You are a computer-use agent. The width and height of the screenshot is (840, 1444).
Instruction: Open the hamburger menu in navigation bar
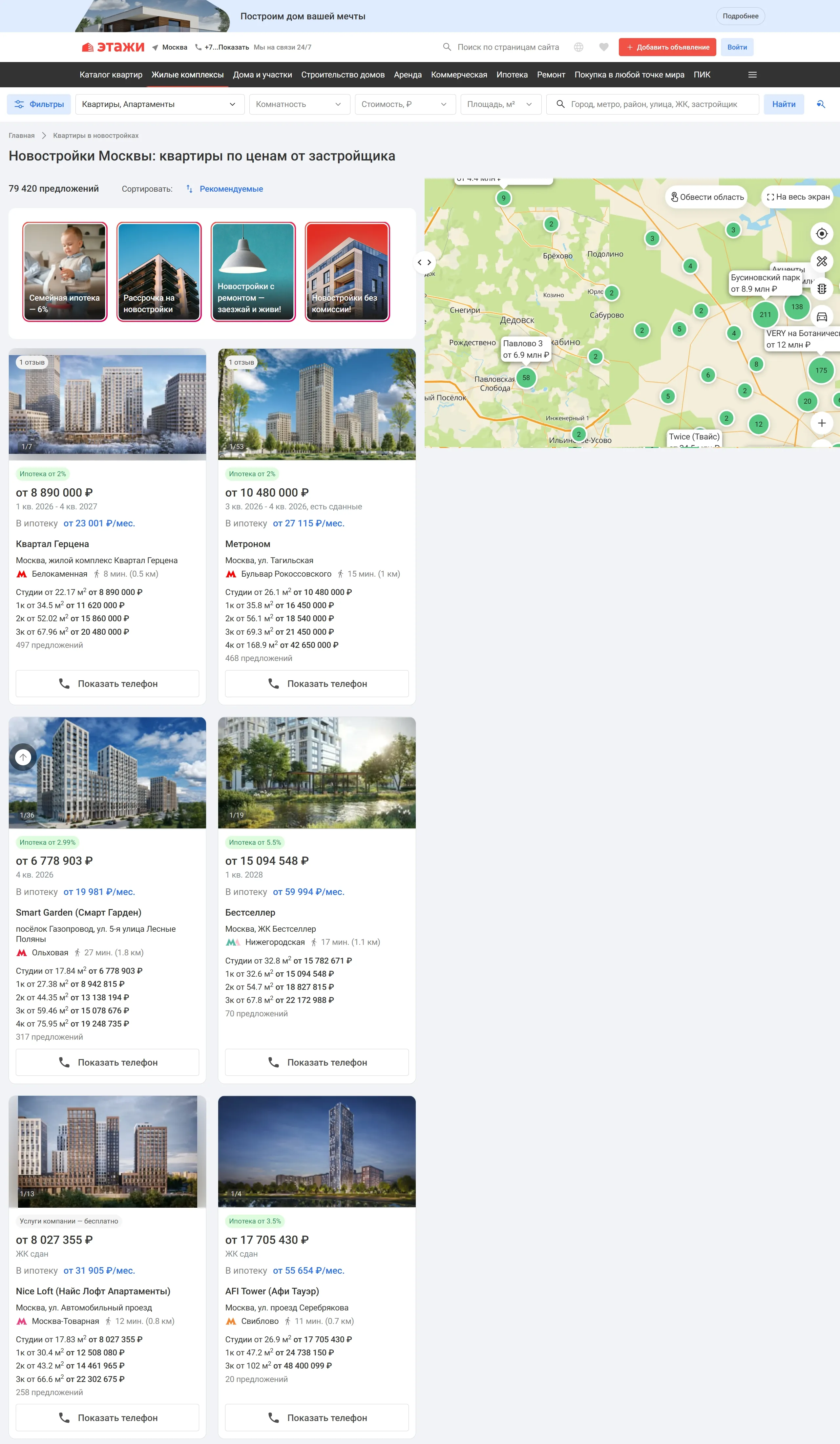752,74
